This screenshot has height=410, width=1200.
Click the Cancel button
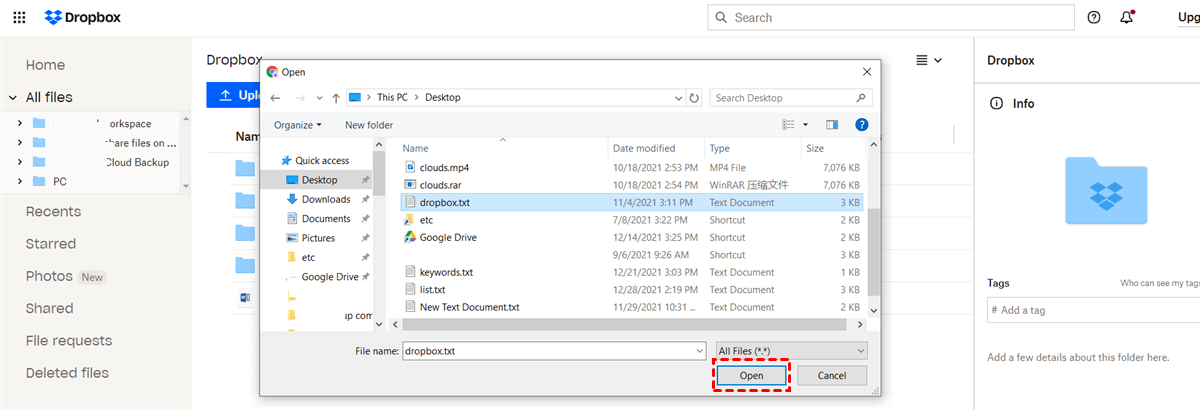(831, 376)
